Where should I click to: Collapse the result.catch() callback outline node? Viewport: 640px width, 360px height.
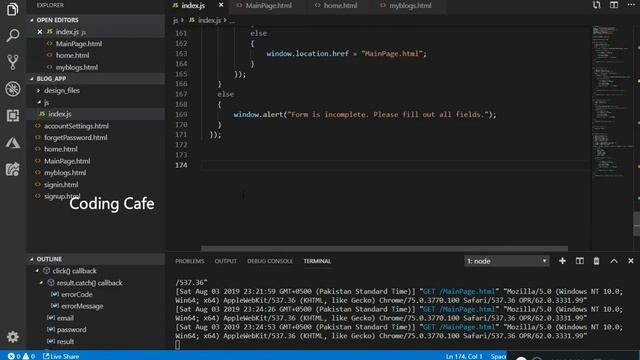41,282
